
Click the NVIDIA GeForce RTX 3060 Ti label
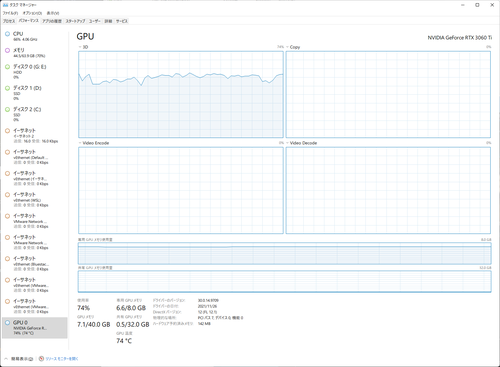click(459, 38)
